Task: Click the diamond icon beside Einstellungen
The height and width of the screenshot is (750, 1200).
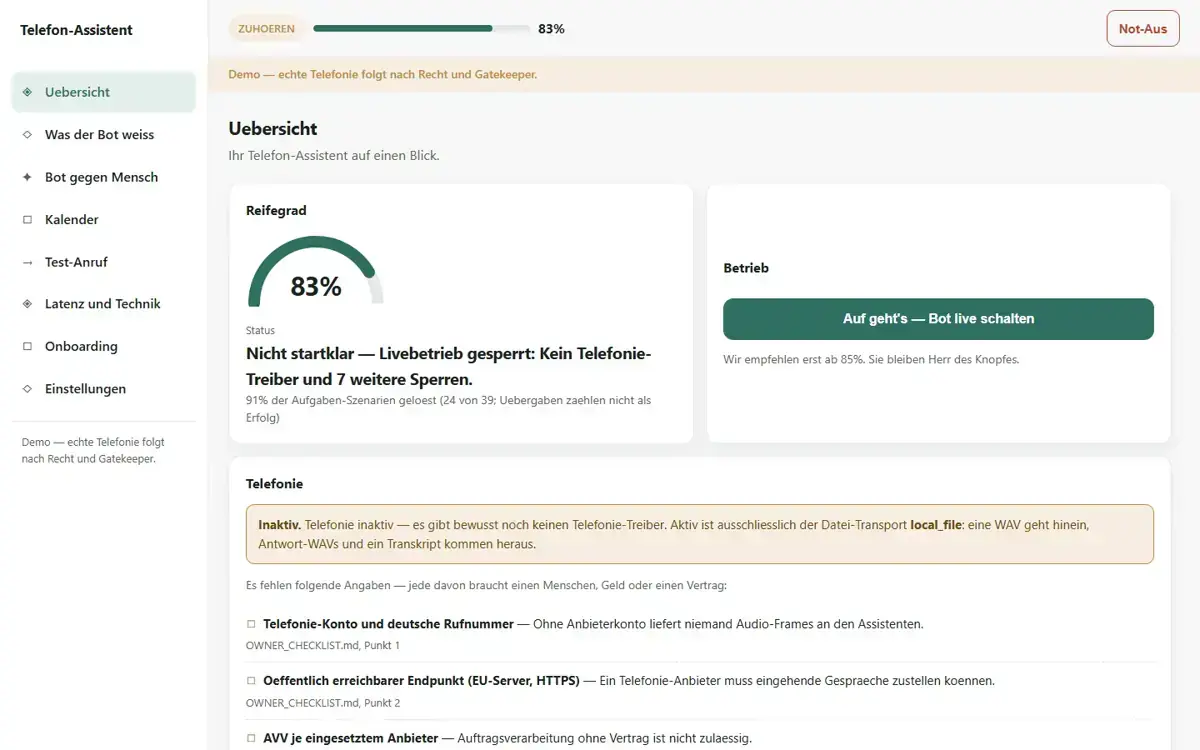Action: pyautogui.click(x=27, y=389)
